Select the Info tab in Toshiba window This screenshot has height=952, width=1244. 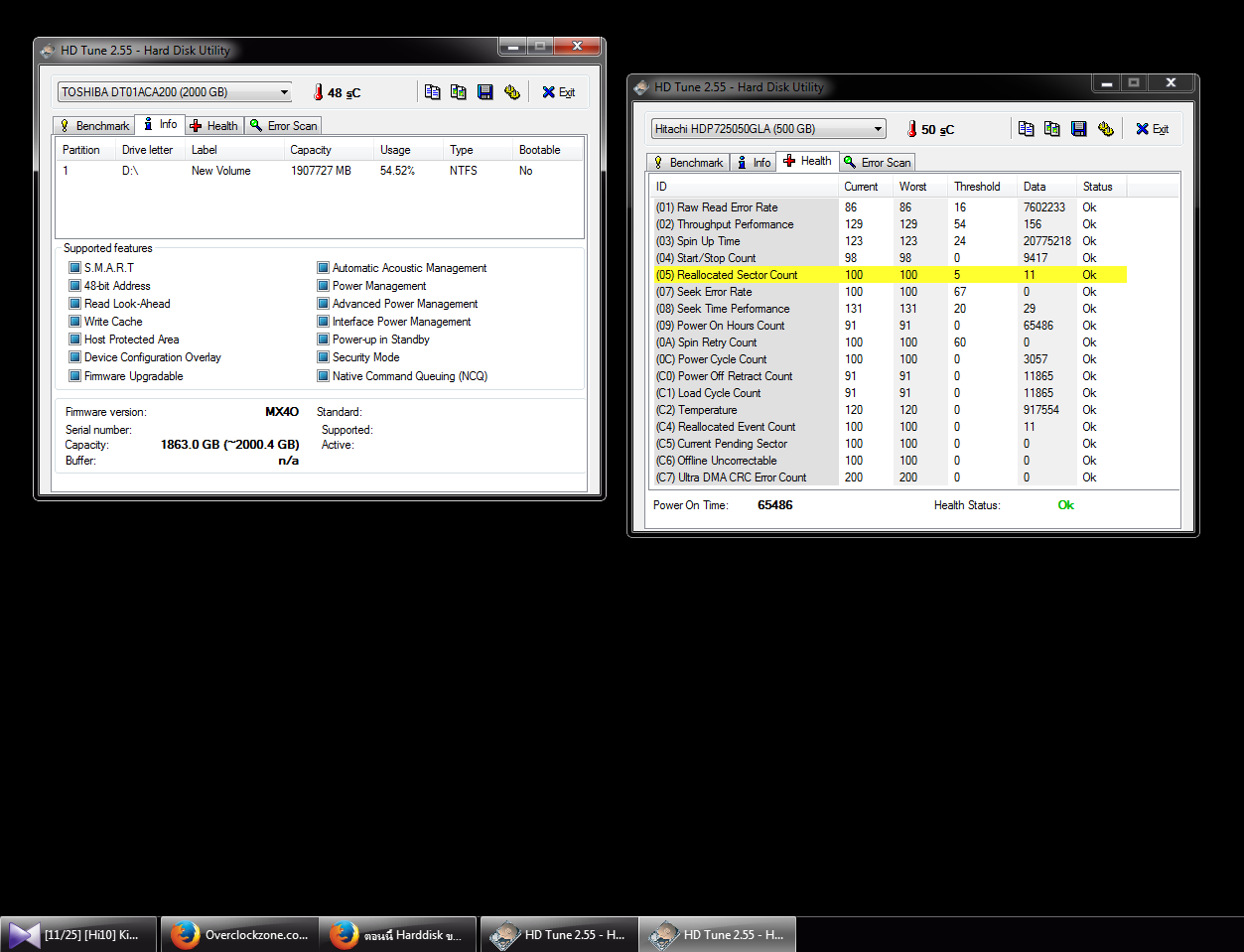pos(160,124)
